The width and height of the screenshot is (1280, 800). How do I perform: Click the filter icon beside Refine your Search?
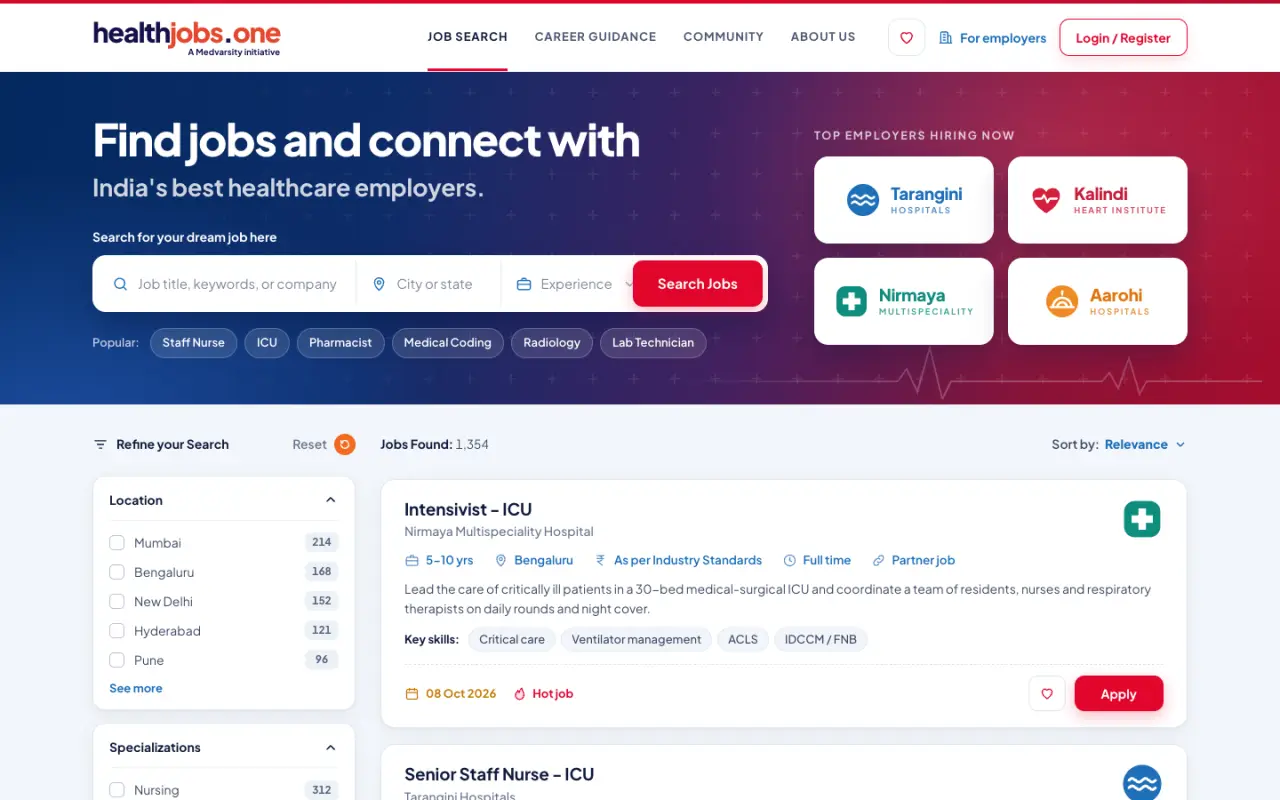pyautogui.click(x=100, y=444)
